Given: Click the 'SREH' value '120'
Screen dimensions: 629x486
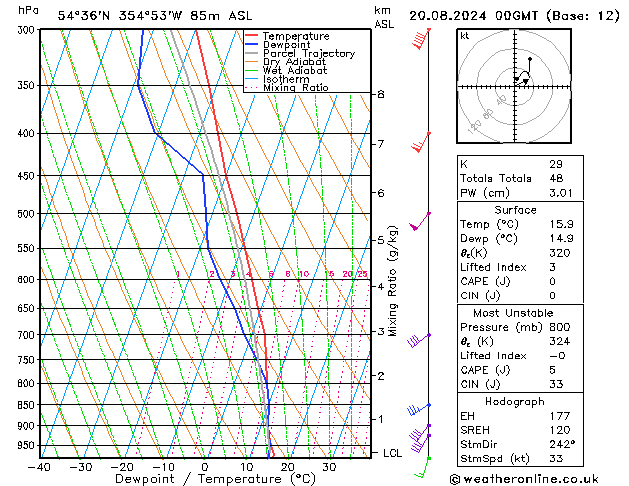Looking at the screenshot, I should (560, 430).
